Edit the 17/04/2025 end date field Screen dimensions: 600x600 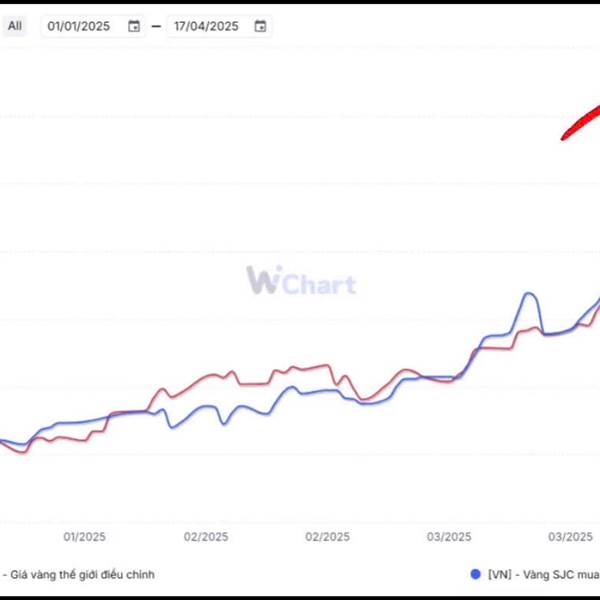coord(219,26)
